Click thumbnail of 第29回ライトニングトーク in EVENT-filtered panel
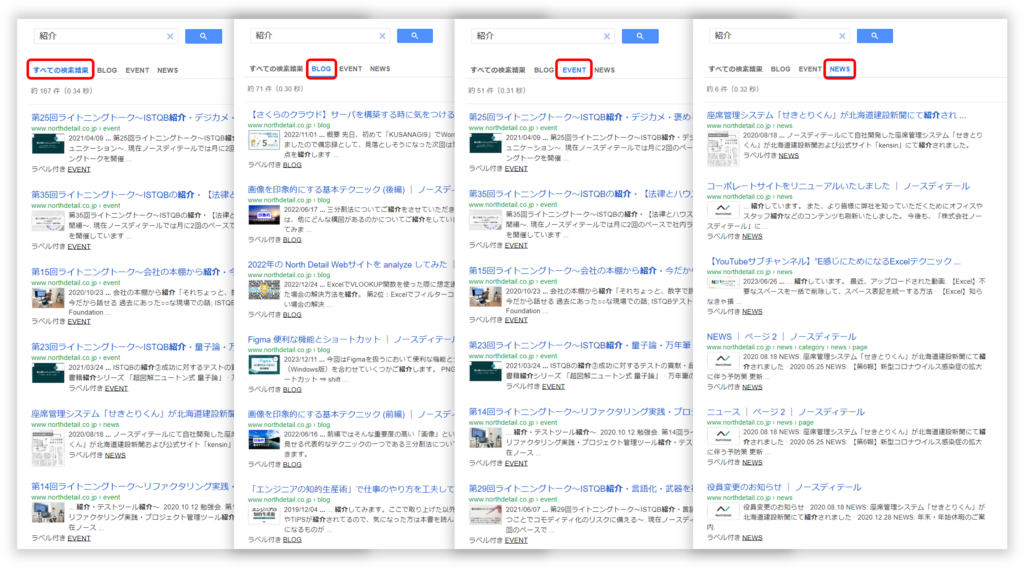Viewport: 1024px width, 568px height. pos(485,514)
